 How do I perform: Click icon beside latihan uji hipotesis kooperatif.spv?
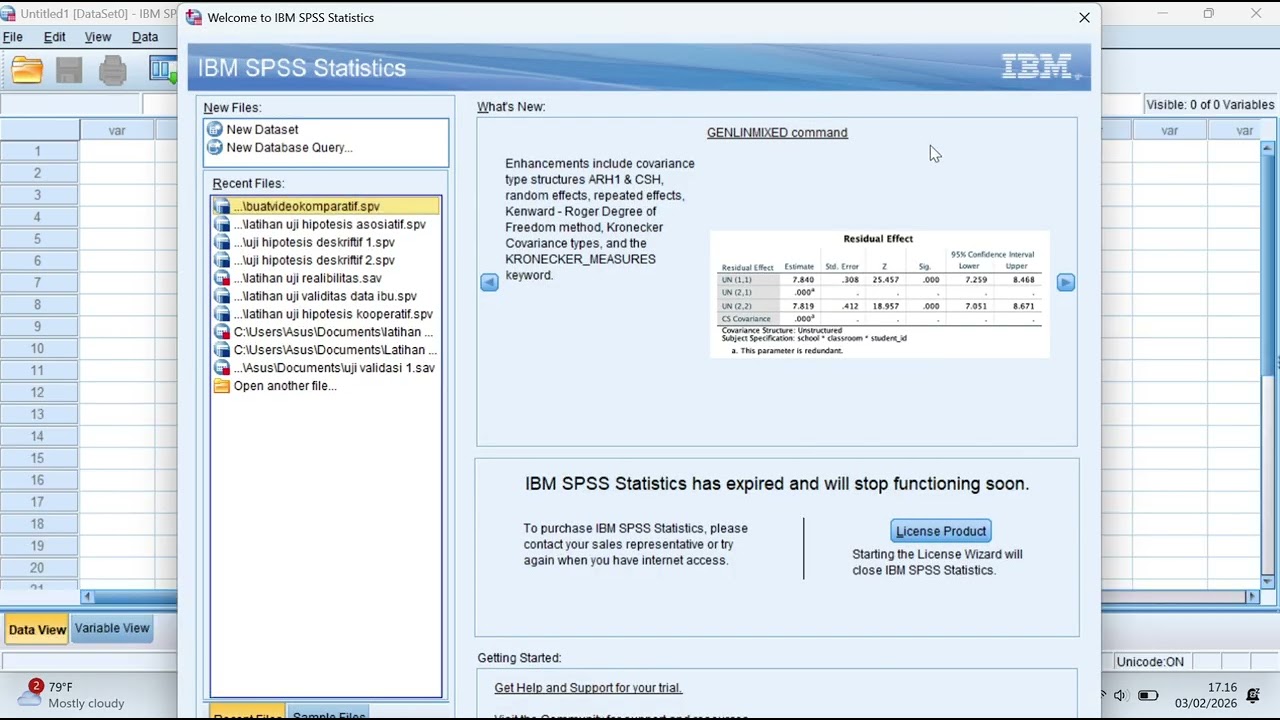222,314
